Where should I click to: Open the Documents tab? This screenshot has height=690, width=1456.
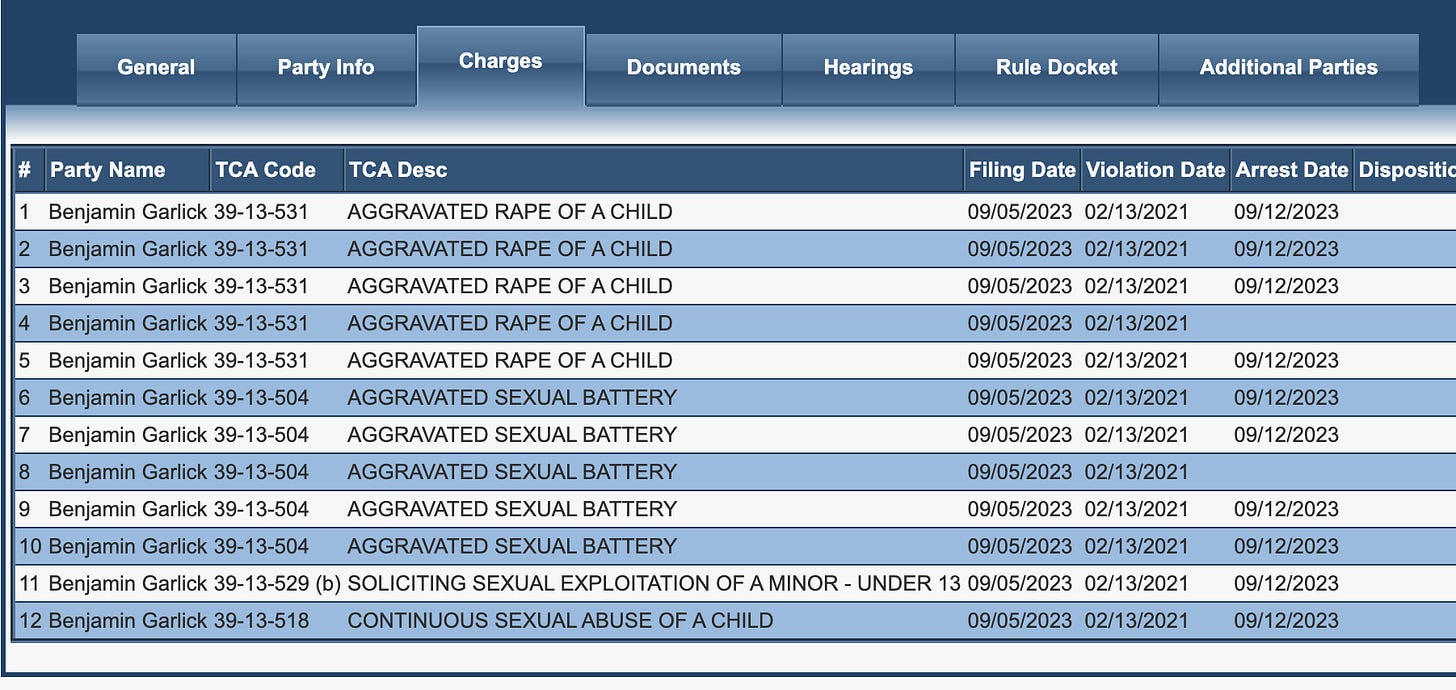pos(684,69)
